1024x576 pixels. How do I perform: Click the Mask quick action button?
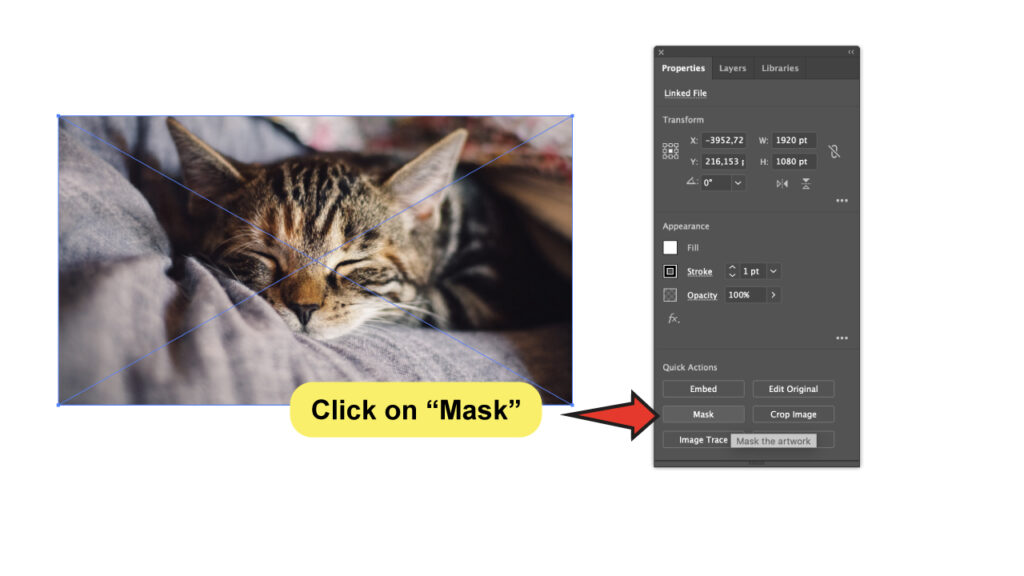[702, 414]
